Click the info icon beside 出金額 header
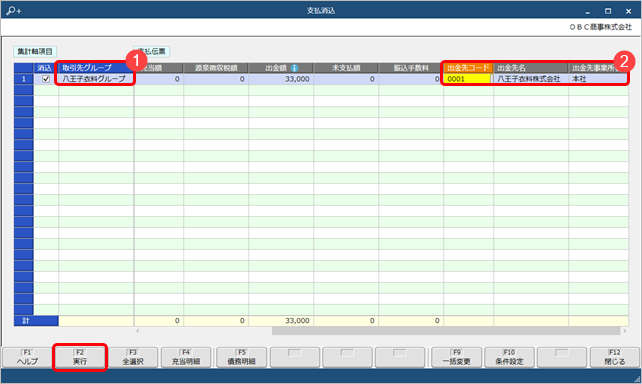Viewport: 642px width, 384px height. 294,68
